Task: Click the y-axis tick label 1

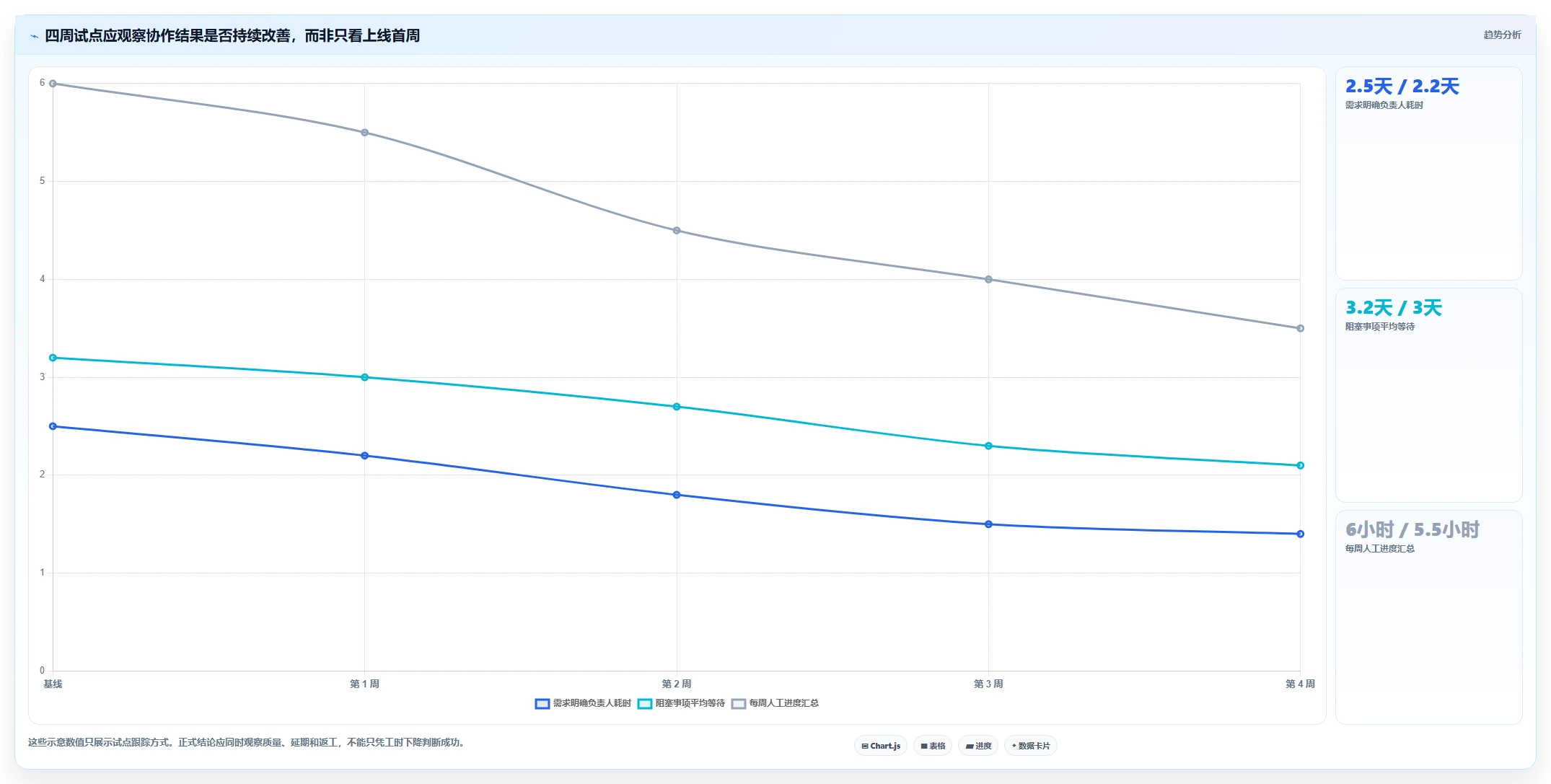Action: click(42, 573)
